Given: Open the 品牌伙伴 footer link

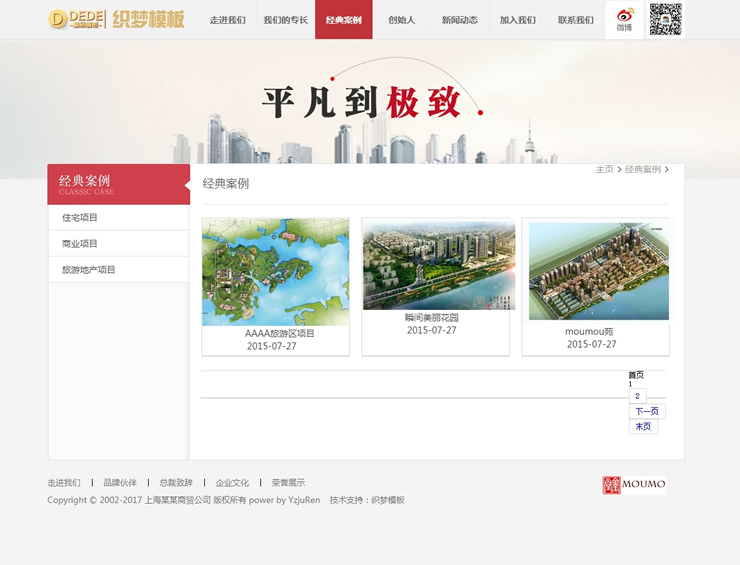Looking at the screenshot, I should 120,483.
